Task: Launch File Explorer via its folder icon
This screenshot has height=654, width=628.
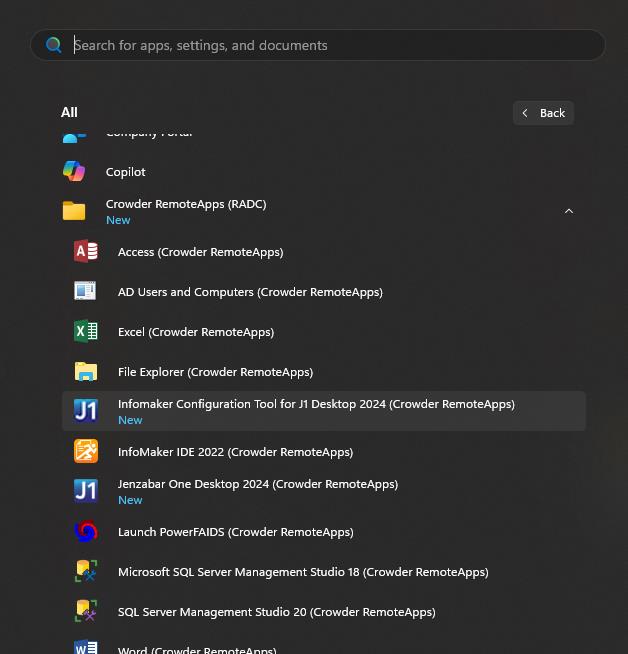Action: (x=86, y=372)
